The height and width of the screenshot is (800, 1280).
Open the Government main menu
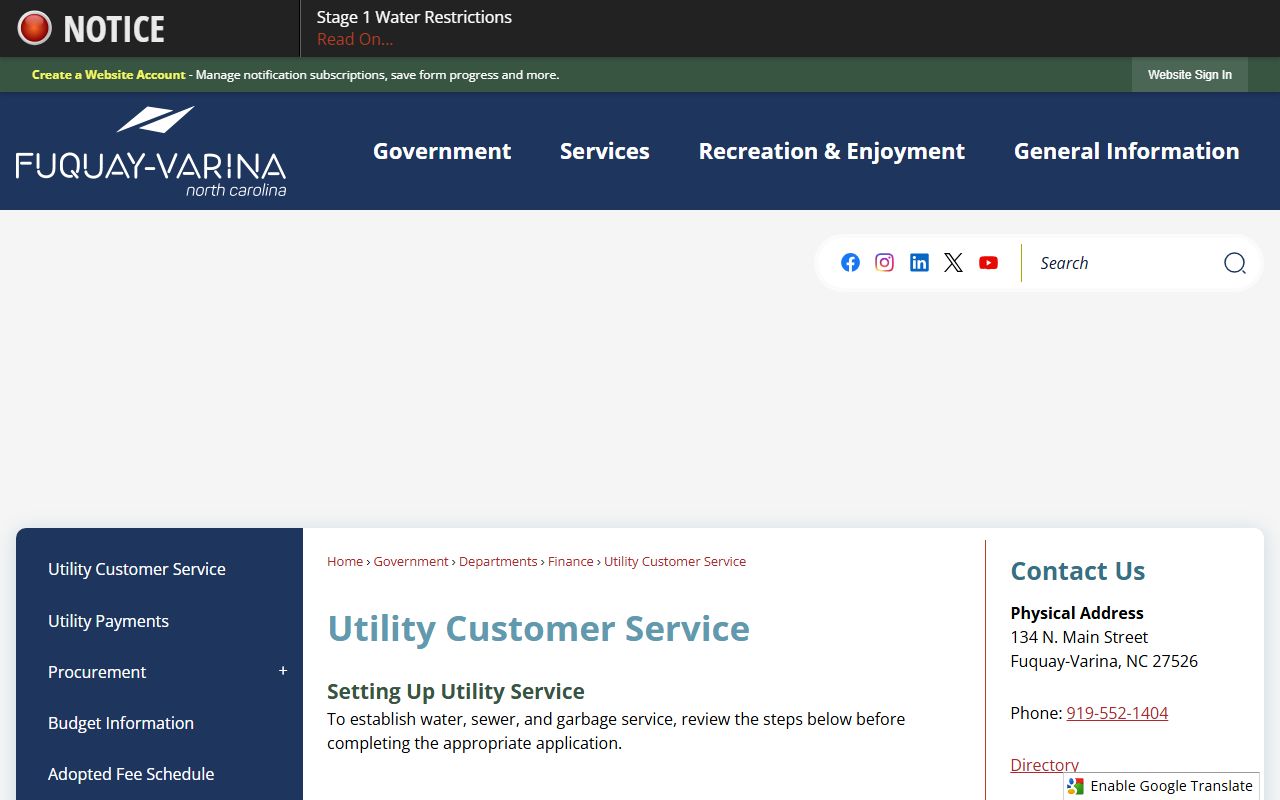click(442, 151)
